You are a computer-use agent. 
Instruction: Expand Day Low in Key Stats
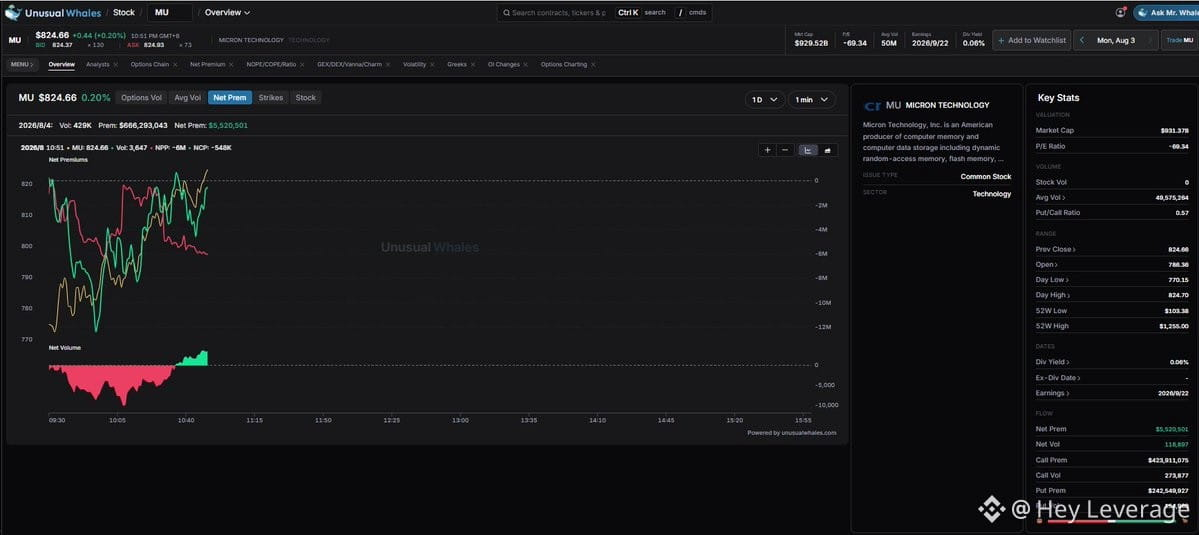[x=1052, y=280]
